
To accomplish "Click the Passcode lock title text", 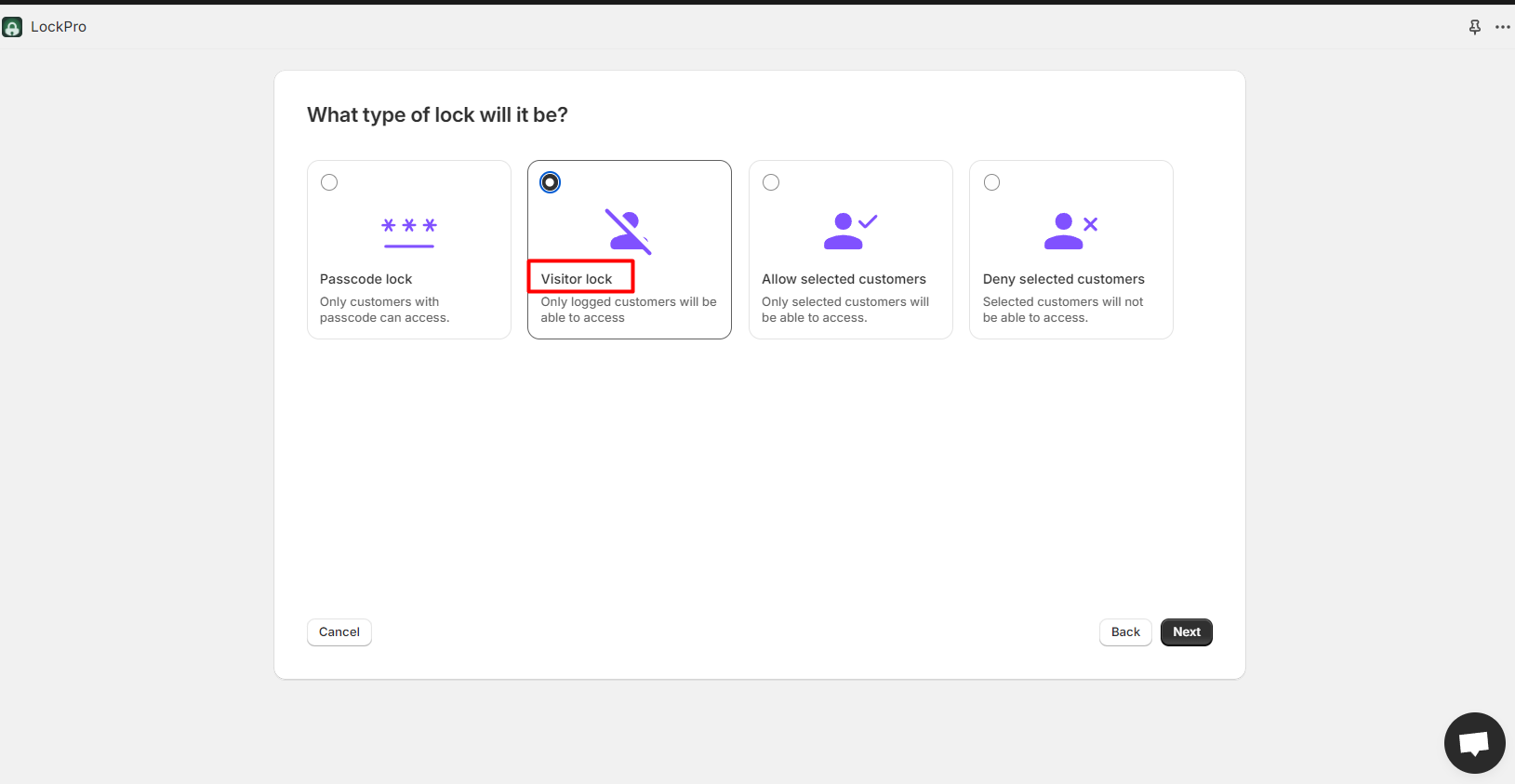I will pos(365,279).
